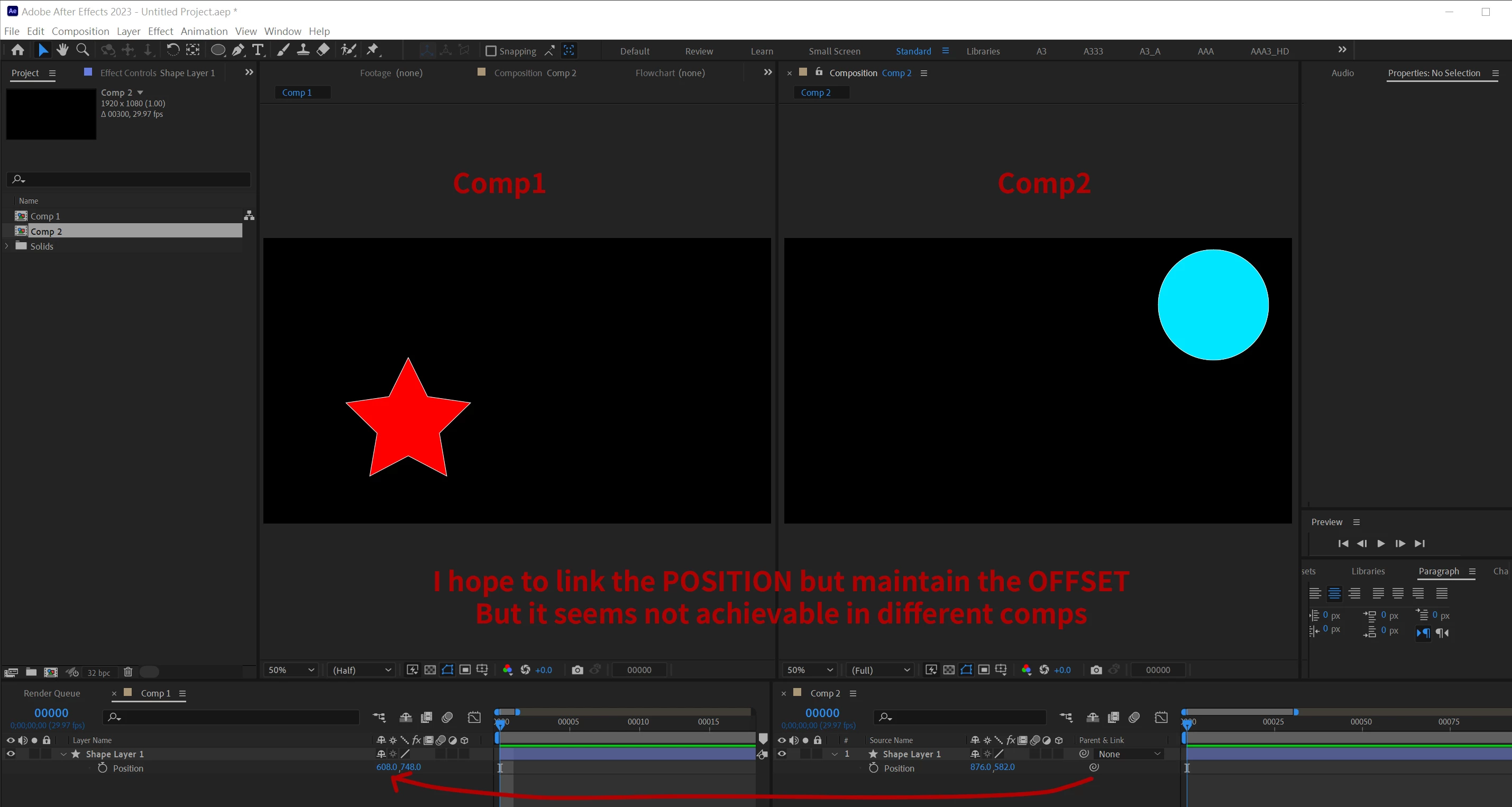1512x807 pixels.
Task: Toggle Position stopwatch in Comp 2 timeline
Action: (873, 768)
